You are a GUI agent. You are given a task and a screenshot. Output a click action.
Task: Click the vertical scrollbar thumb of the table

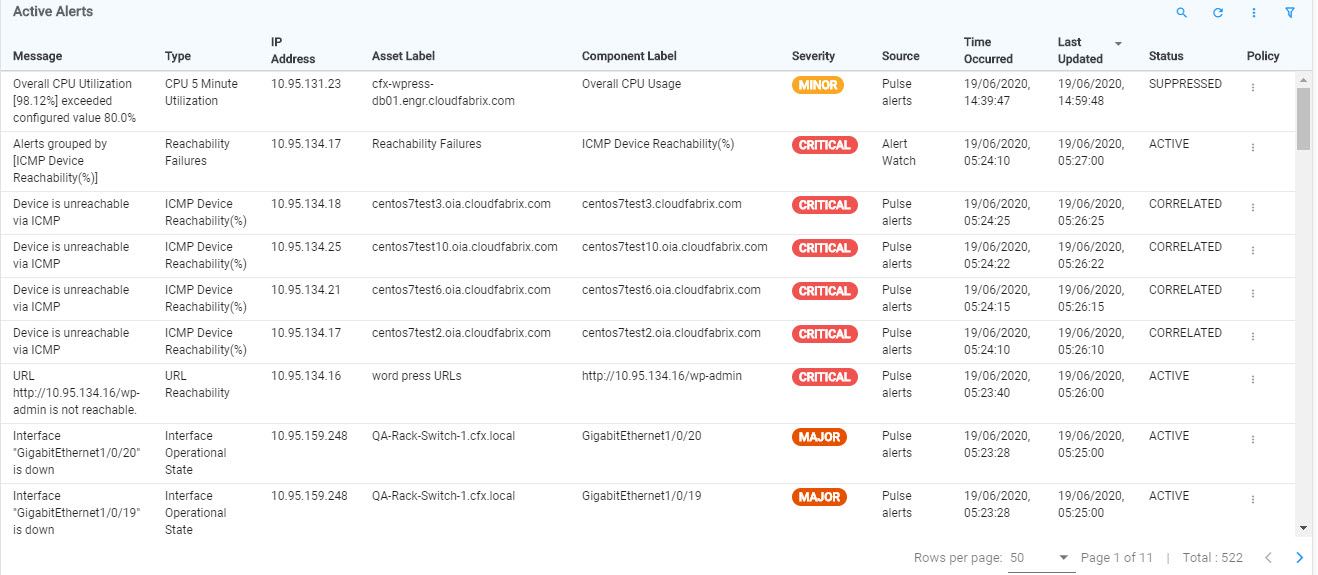coord(1303,118)
